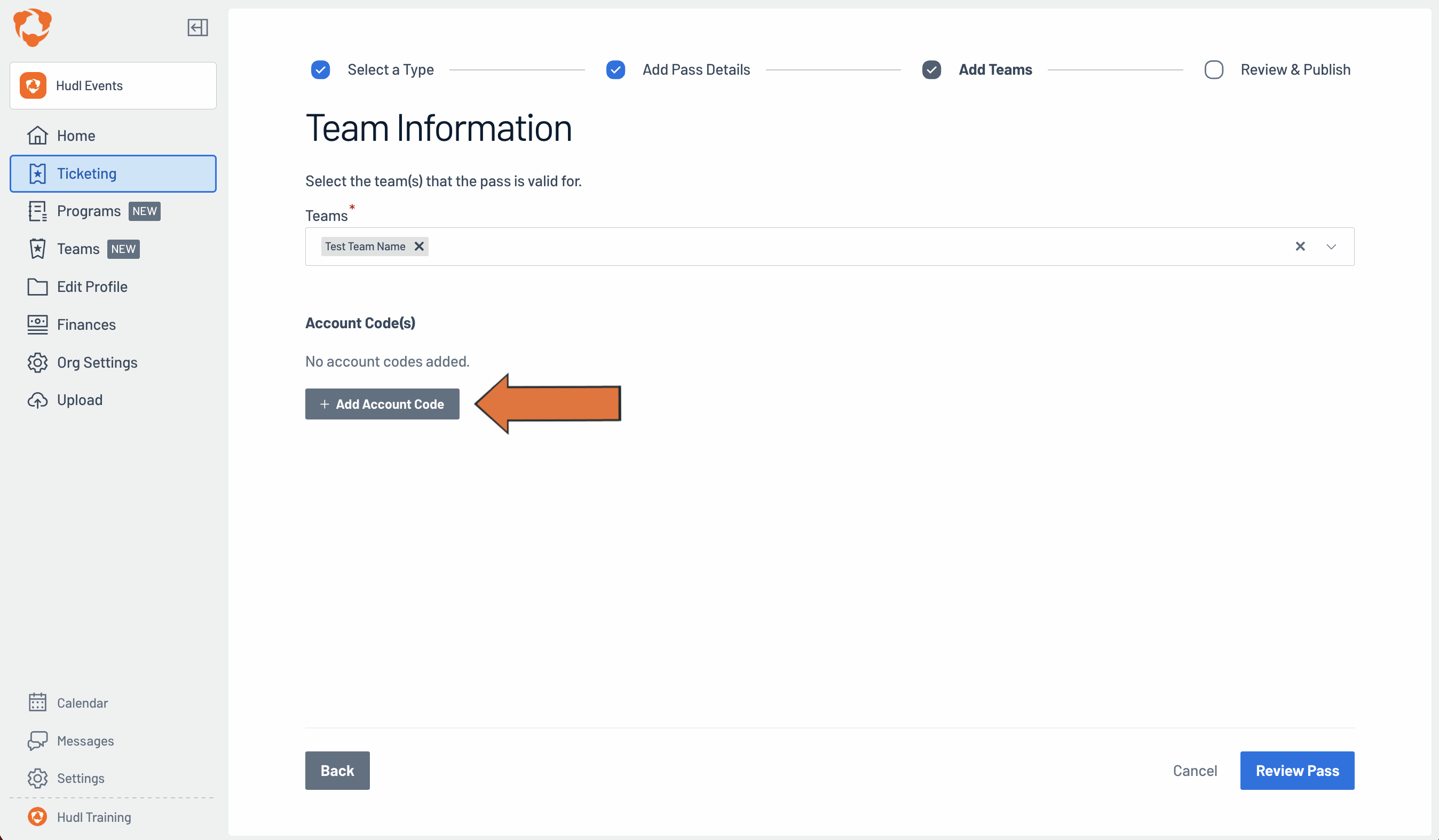This screenshot has height=840, width=1439.
Task: Click the Calendar icon in sidebar
Action: tap(38, 702)
